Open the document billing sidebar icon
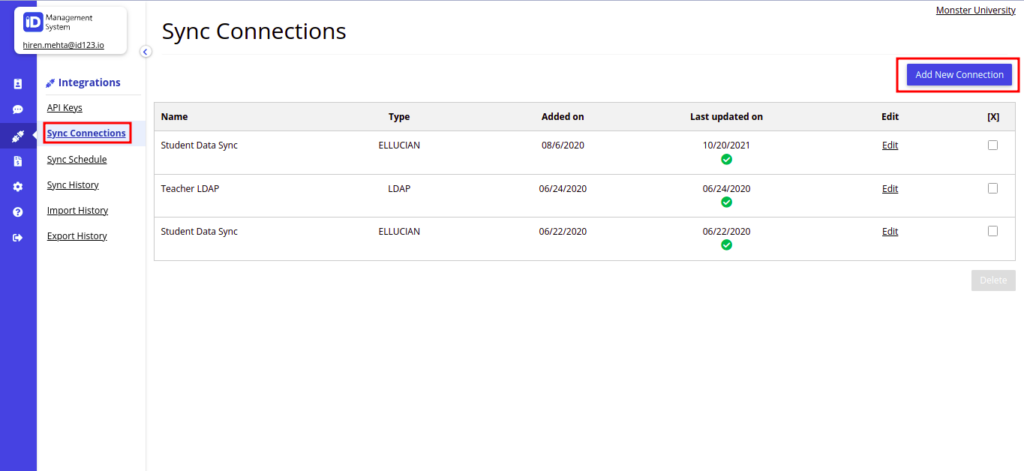Image resolution: width=1024 pixels, height=471 pixels. [x=18, y=161]
